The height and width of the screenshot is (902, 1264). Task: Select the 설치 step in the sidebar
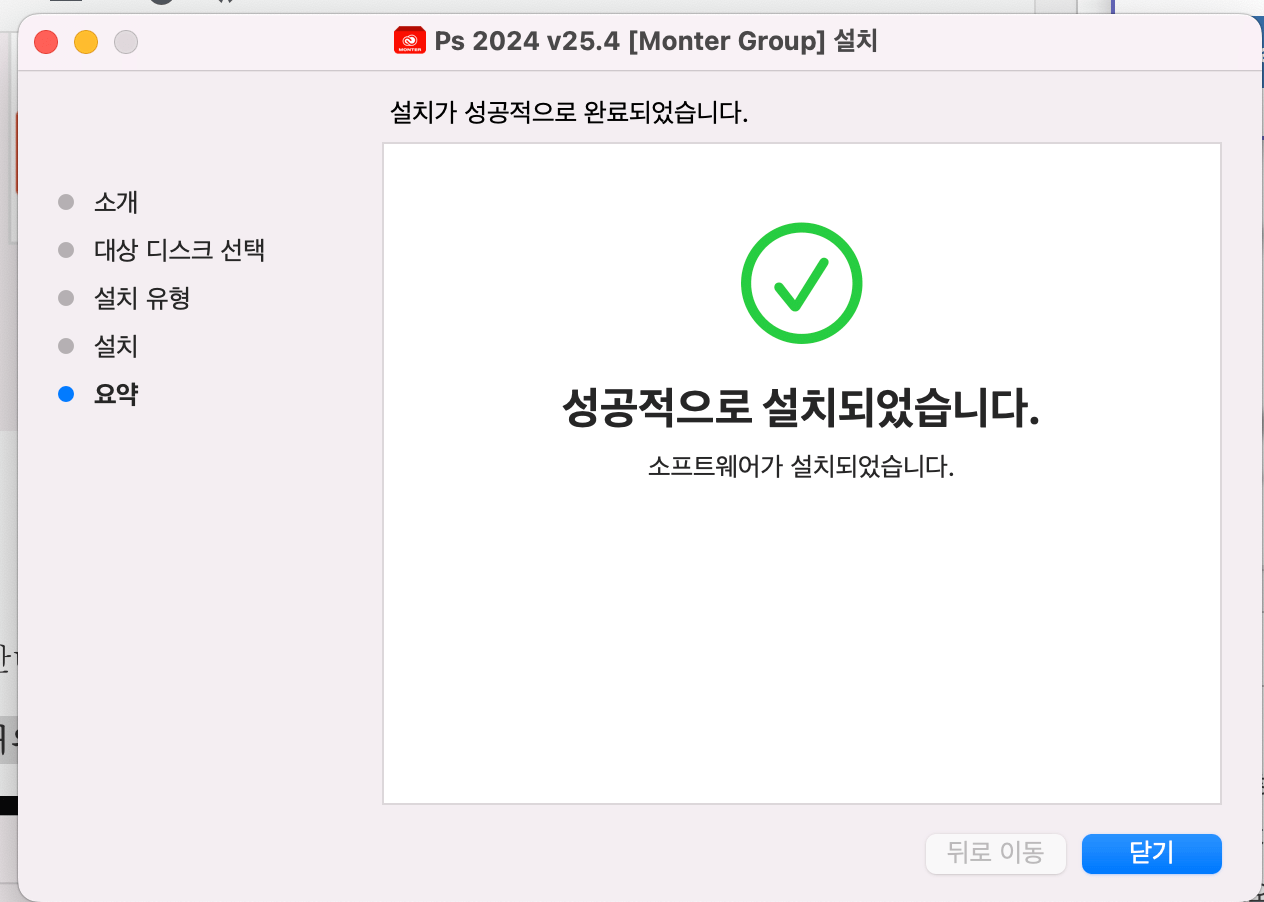[x=113, y=346]
